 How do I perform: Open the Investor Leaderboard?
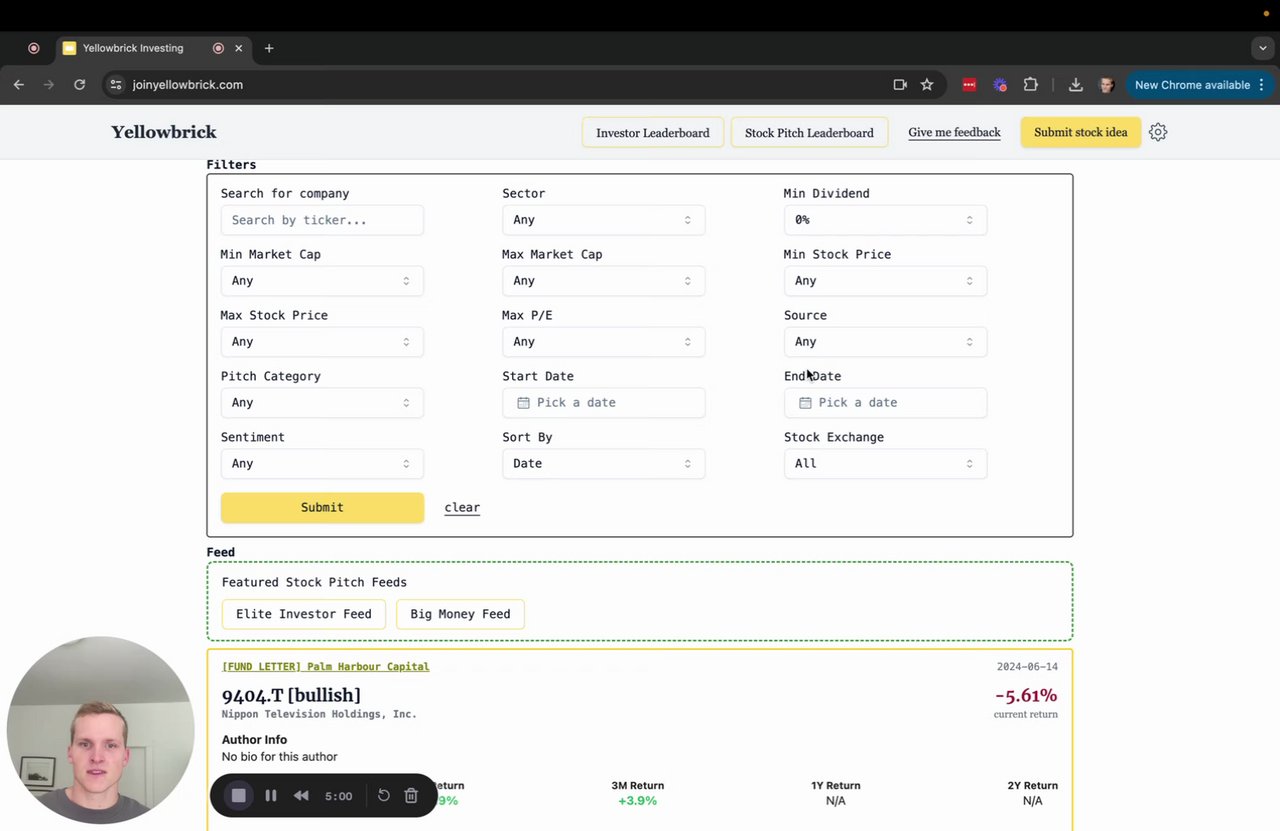pos(653,132)
